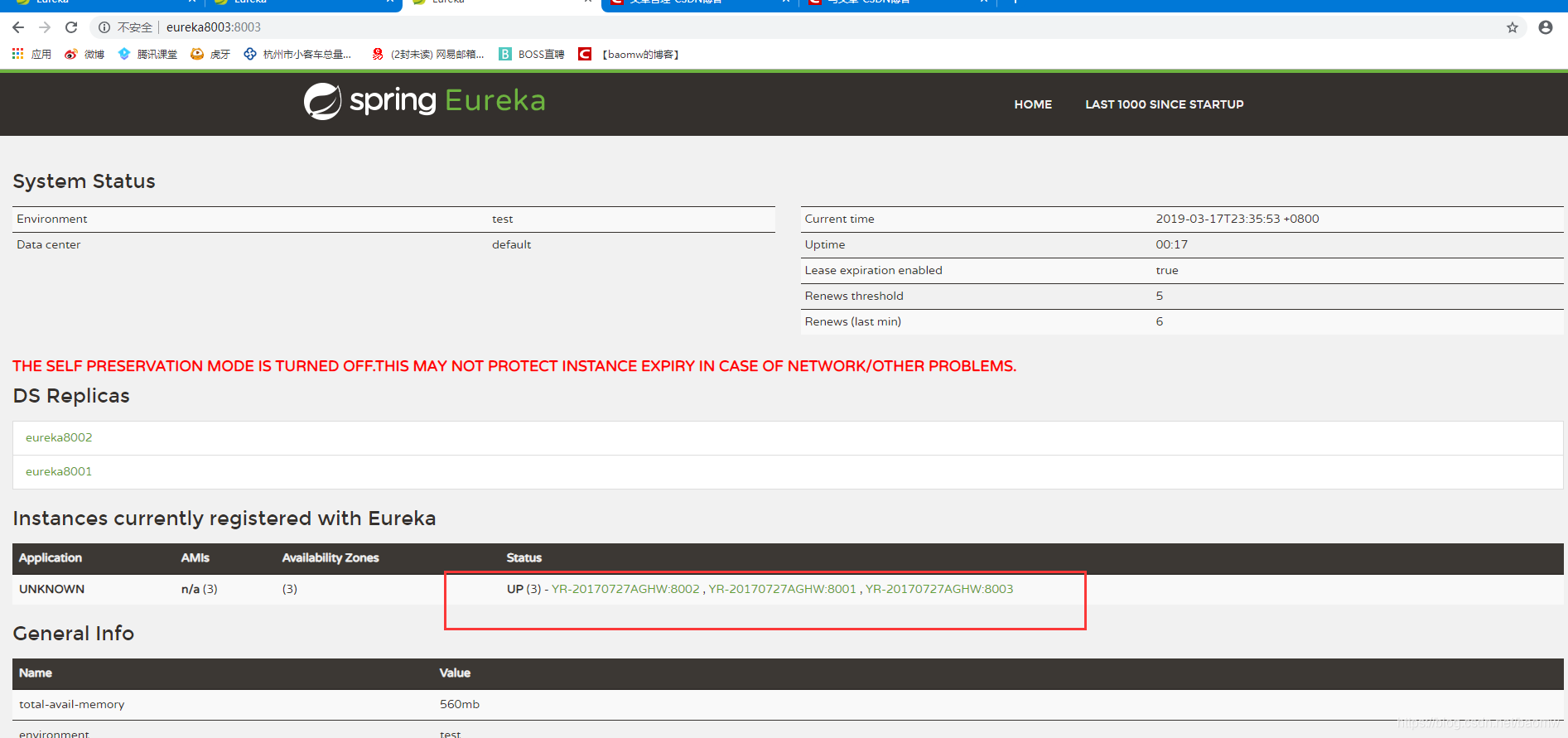
Task: Select the Uptime label
Action: (825, 244)
